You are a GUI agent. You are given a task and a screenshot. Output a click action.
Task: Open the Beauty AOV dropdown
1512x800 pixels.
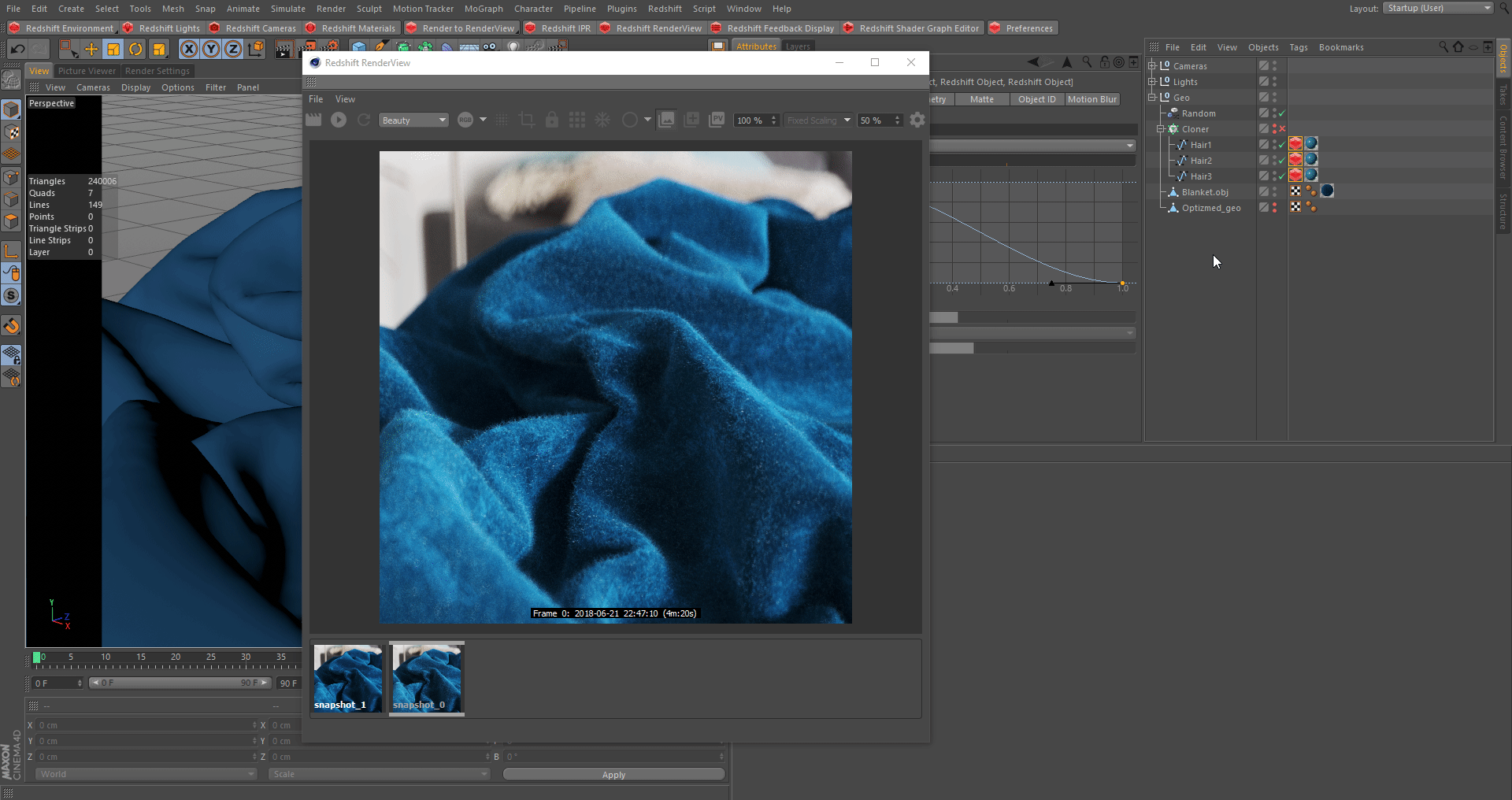[x=413, y=120]
